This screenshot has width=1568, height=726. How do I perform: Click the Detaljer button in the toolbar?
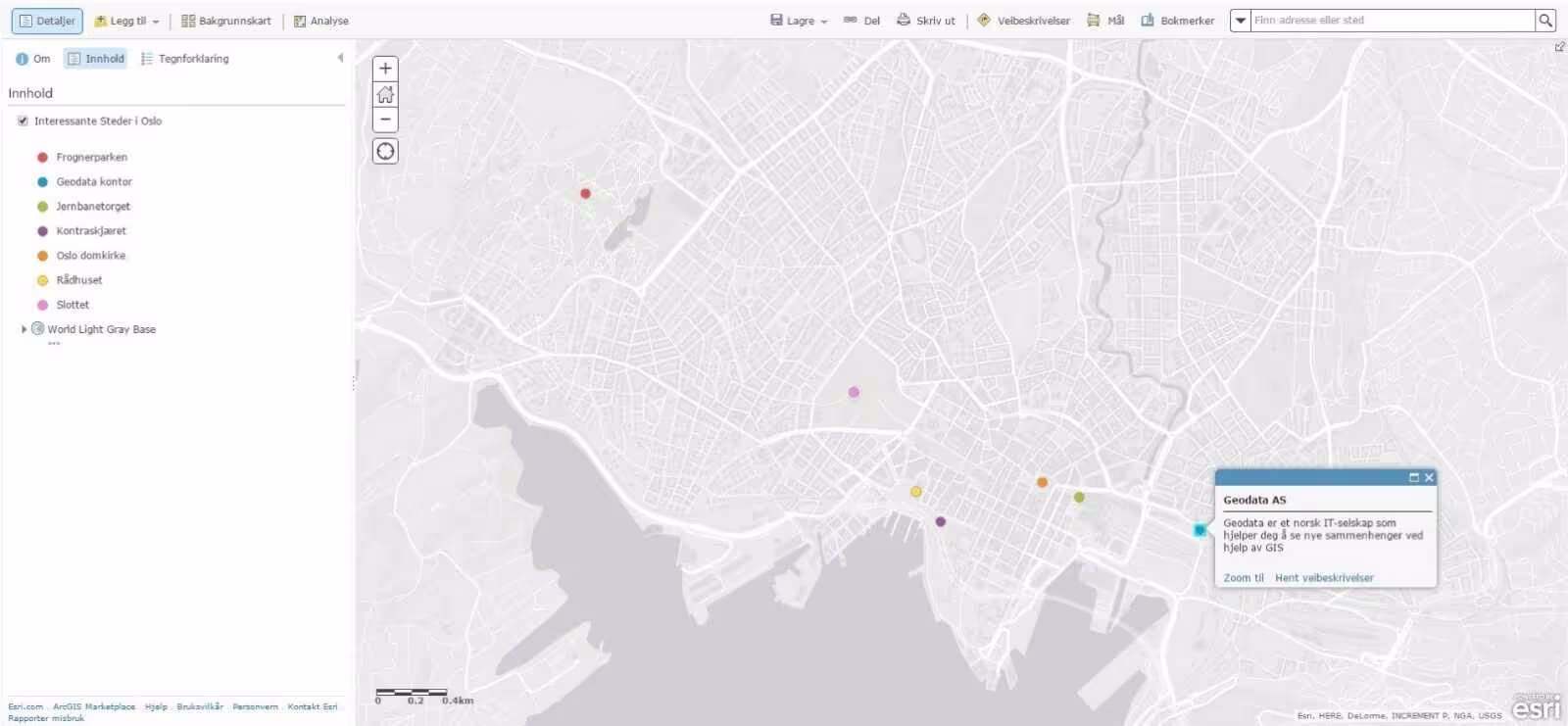pyautogui.click(x=46, y=21)
